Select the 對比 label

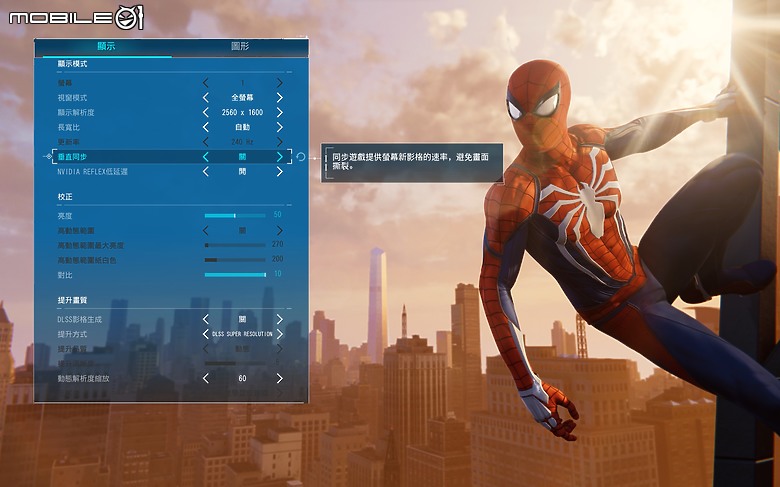point(65,275)
